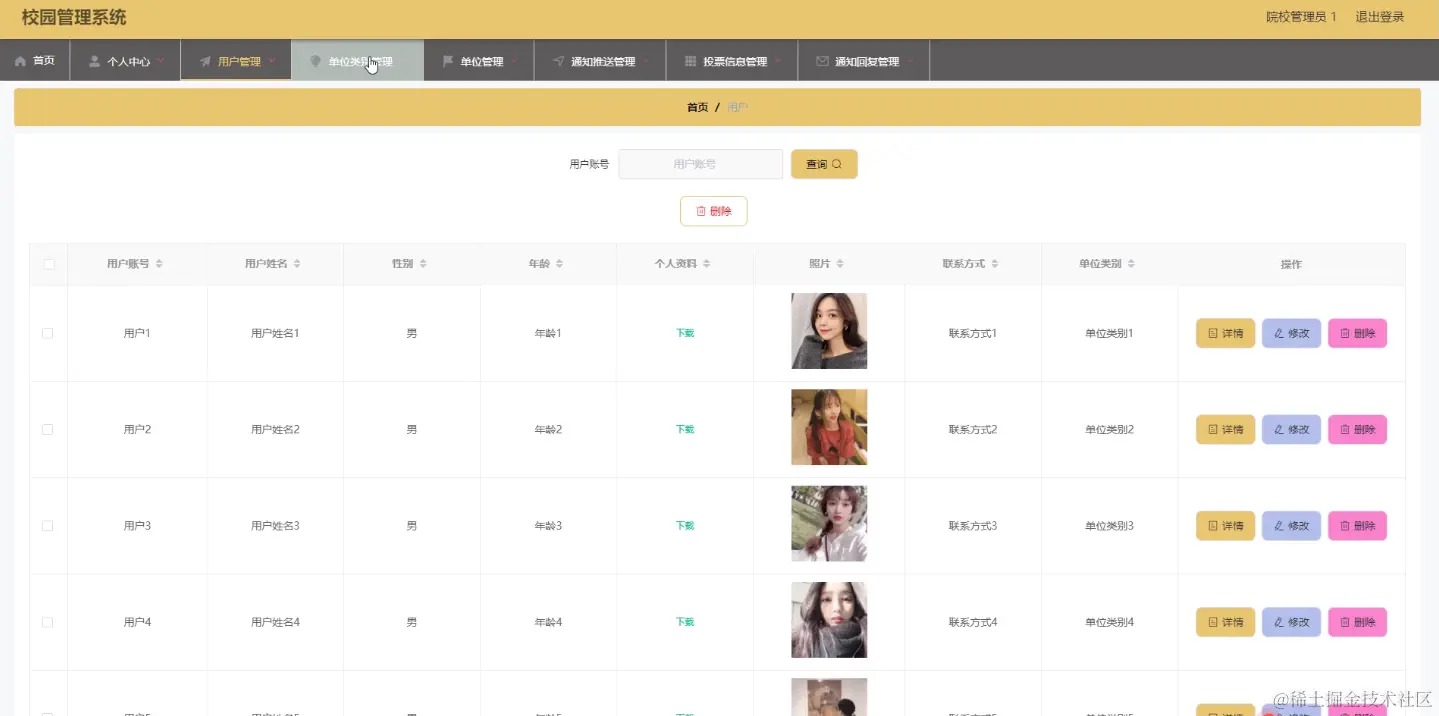Check the checkbox for row 用户2
This screenshot has width=1439, height=716.
pos(48,429)
